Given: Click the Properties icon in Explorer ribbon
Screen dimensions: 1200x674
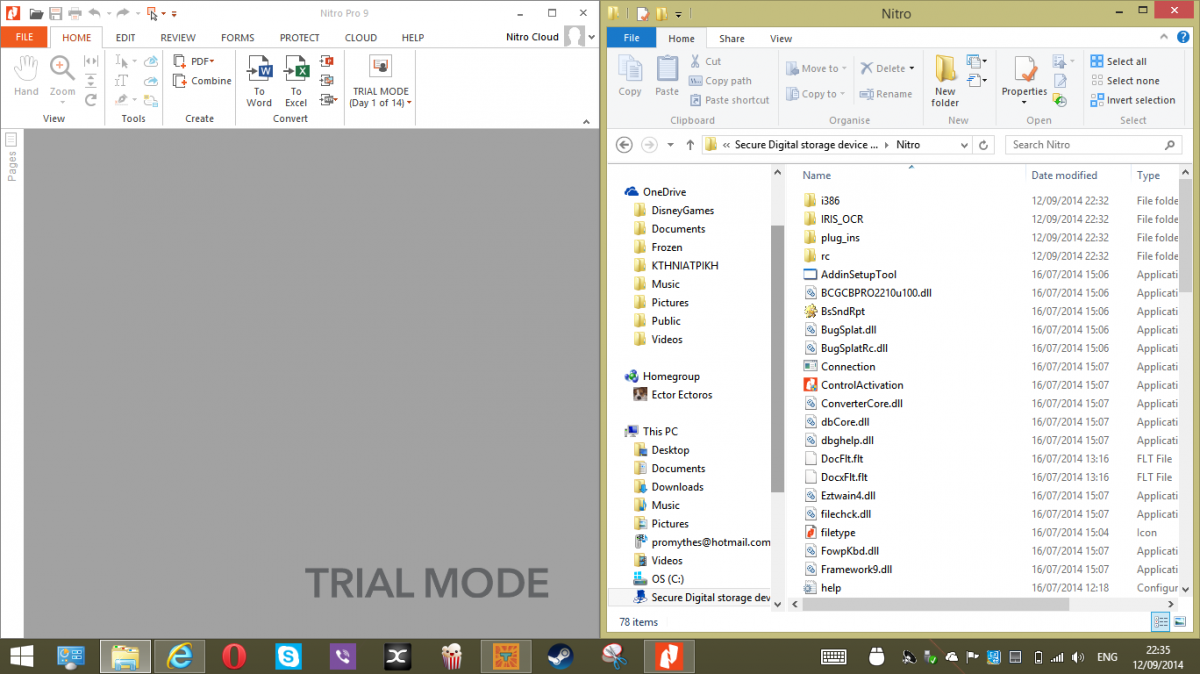Looking at the screenshot, I should click(1024, 70).
